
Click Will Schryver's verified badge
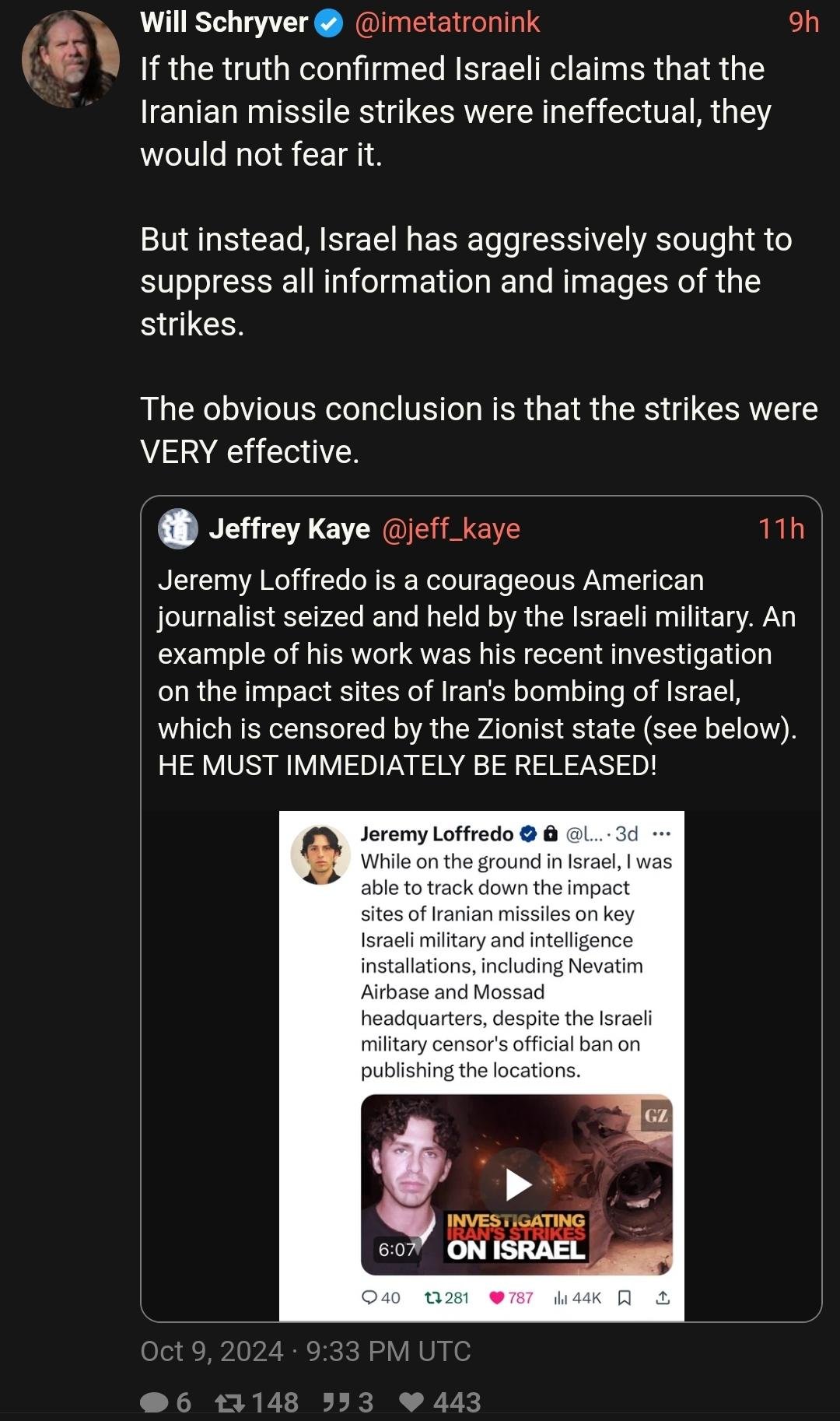click(x=330, y=24)
